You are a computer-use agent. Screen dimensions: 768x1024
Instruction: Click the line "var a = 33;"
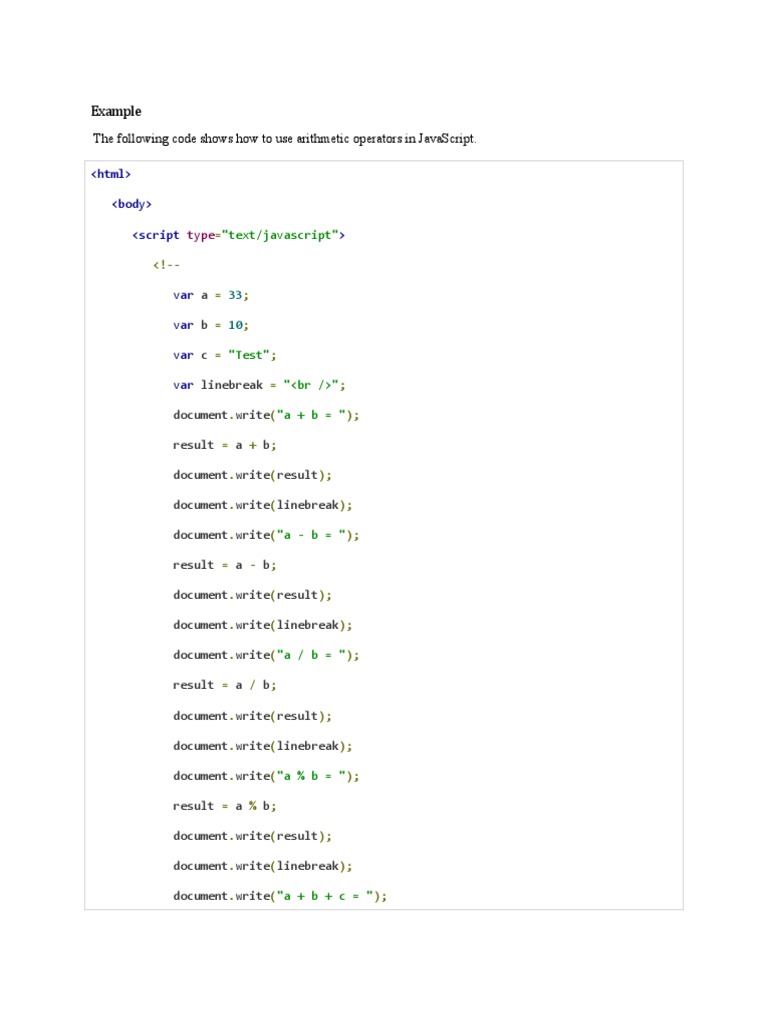[211, 295]
